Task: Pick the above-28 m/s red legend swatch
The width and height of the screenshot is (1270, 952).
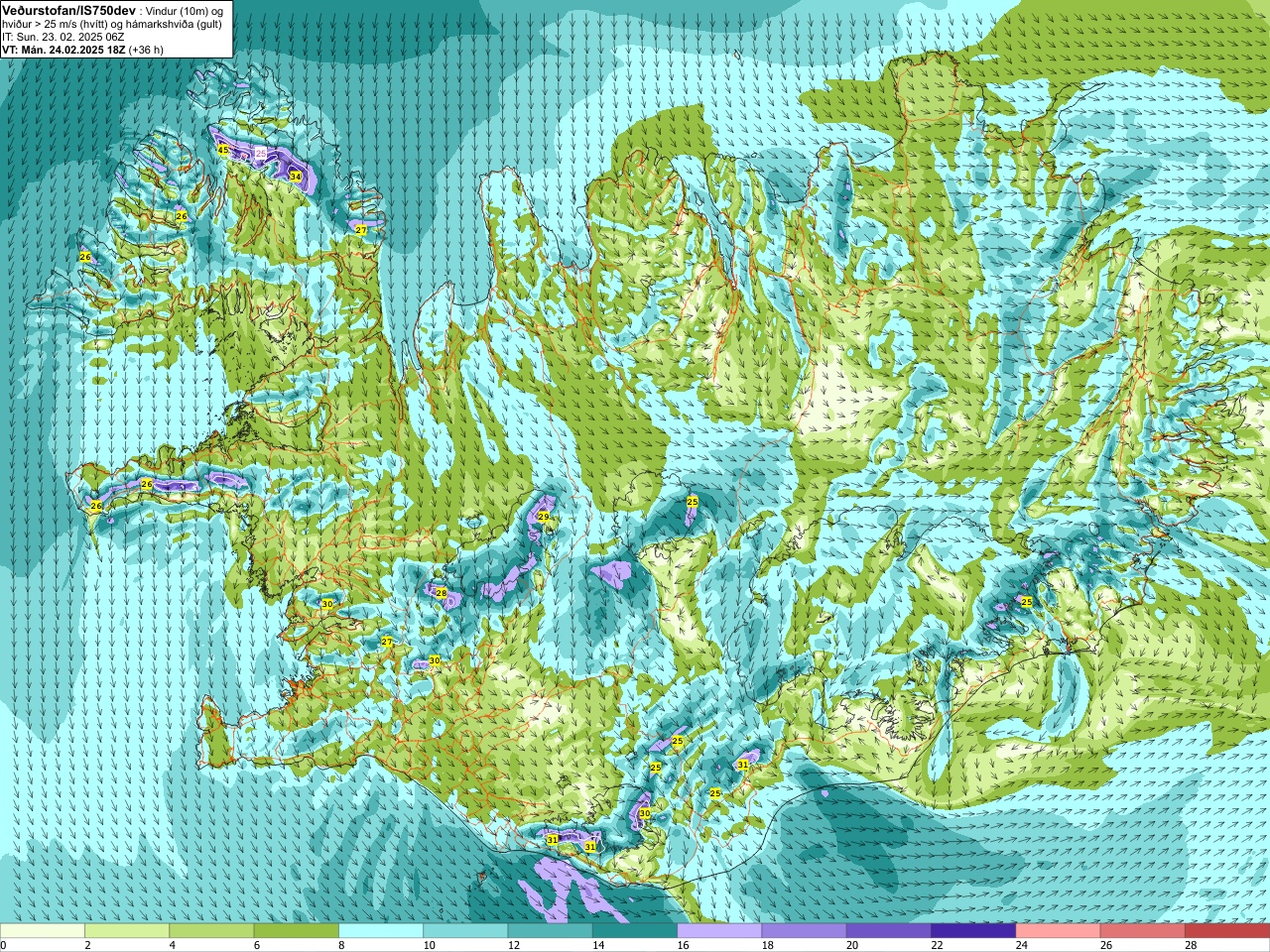Action: (1227, 931)
